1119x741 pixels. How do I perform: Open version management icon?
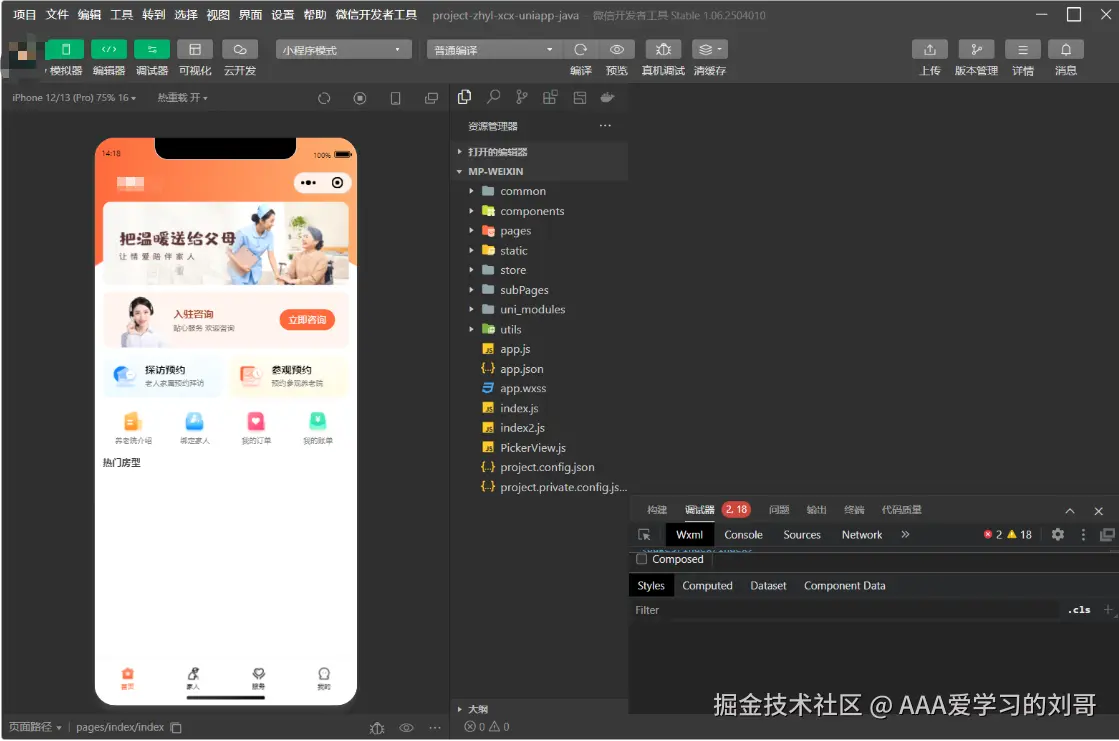click(x=976, y=49)
